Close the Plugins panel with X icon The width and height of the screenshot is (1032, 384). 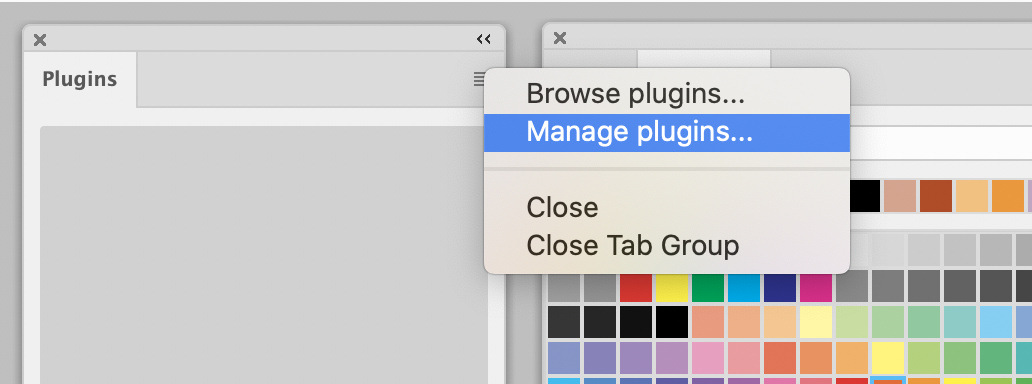40,40
